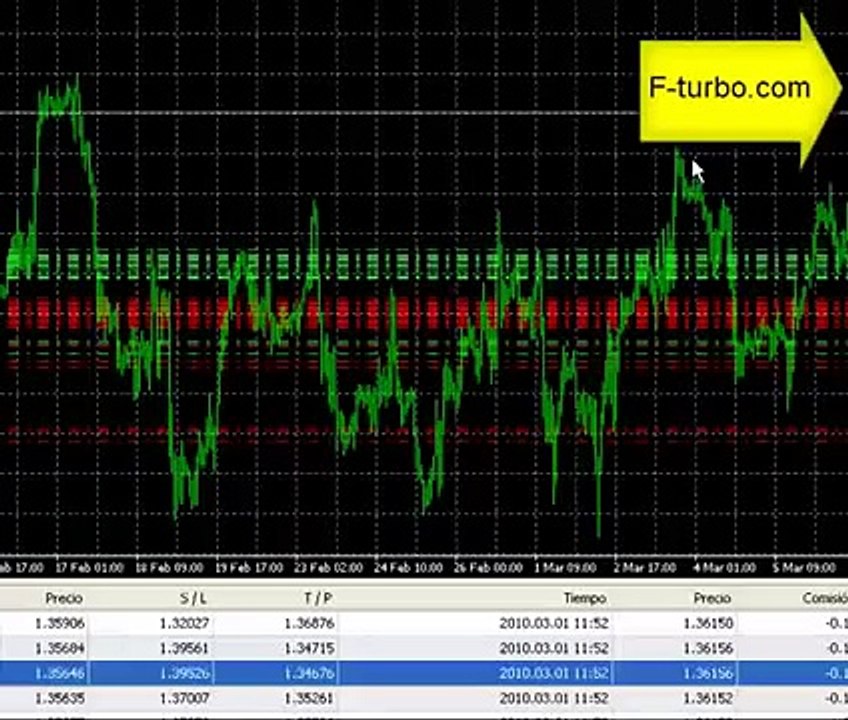
Task: Click the Tiempo cell in the 1.35906 row
Action: (x=554, y=623)
